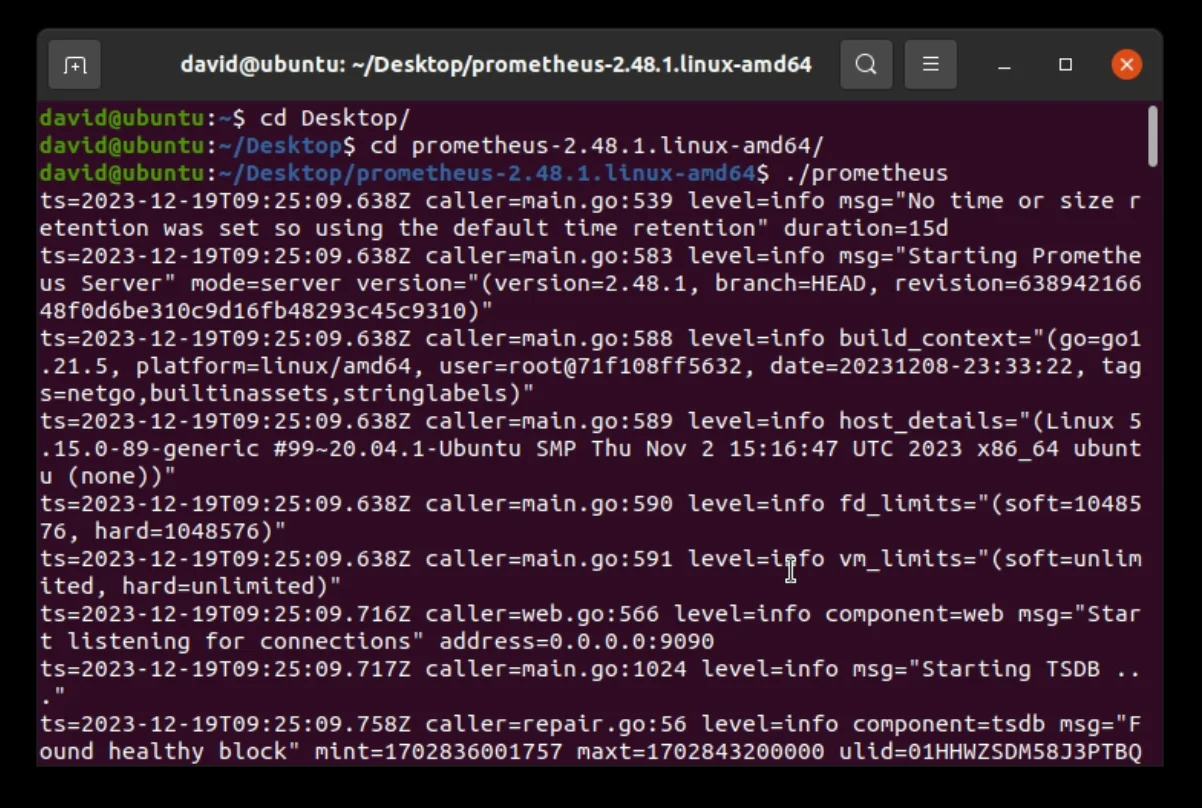Click the 'cd Desktop/' command
This screenshot has height=808, width=1202.
pyautogui.click(x=335, y=118)
